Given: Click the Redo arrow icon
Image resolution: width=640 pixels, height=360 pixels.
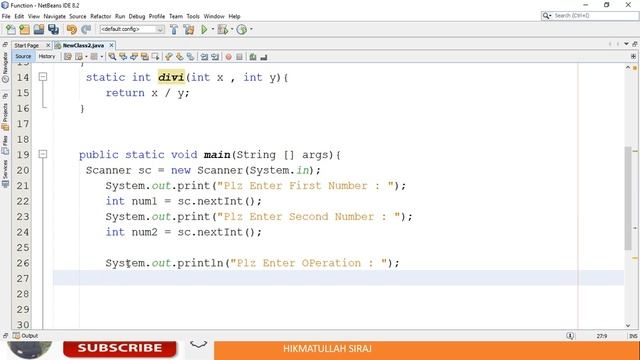Looking at the screenshot, I should click(x=86, y=29).
